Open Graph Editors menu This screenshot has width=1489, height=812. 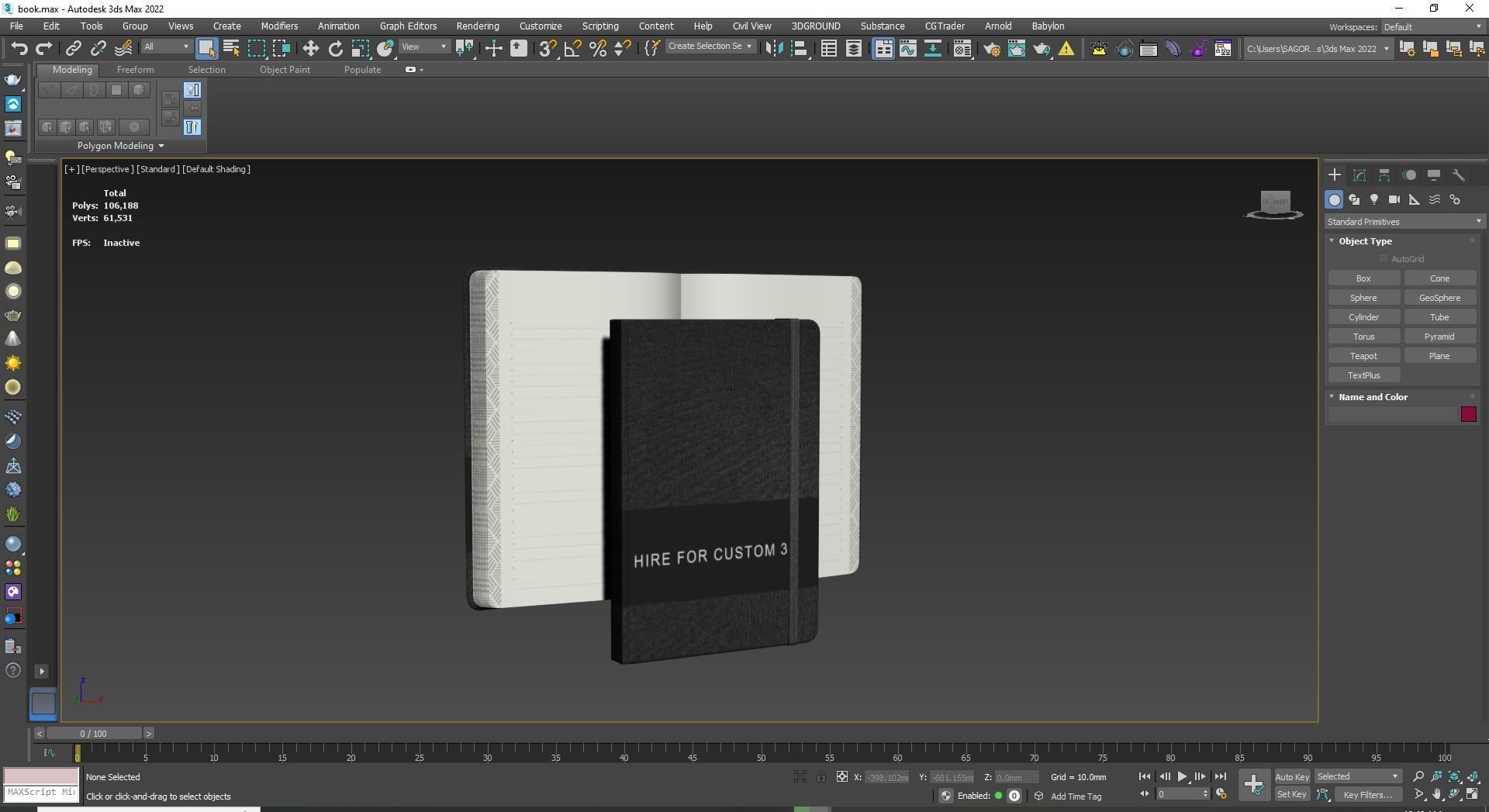click(x=408, y=26)
